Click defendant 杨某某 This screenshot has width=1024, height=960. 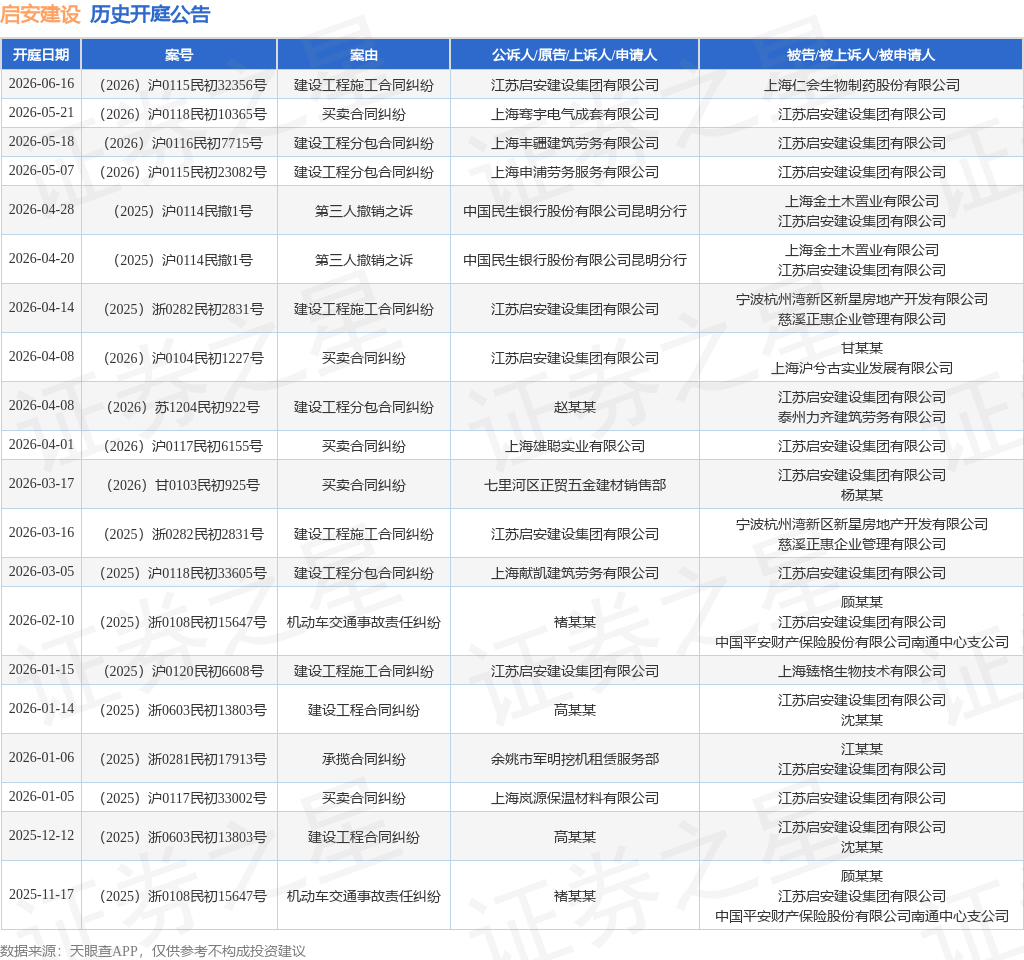(x=862, y=495)
